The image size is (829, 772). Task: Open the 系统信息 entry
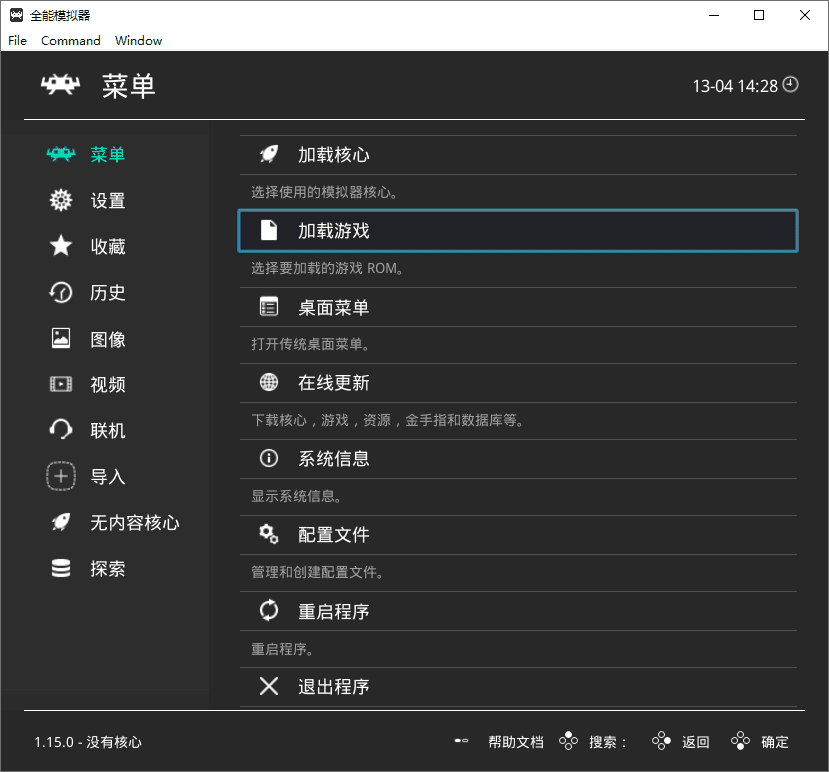coord(518,458)
